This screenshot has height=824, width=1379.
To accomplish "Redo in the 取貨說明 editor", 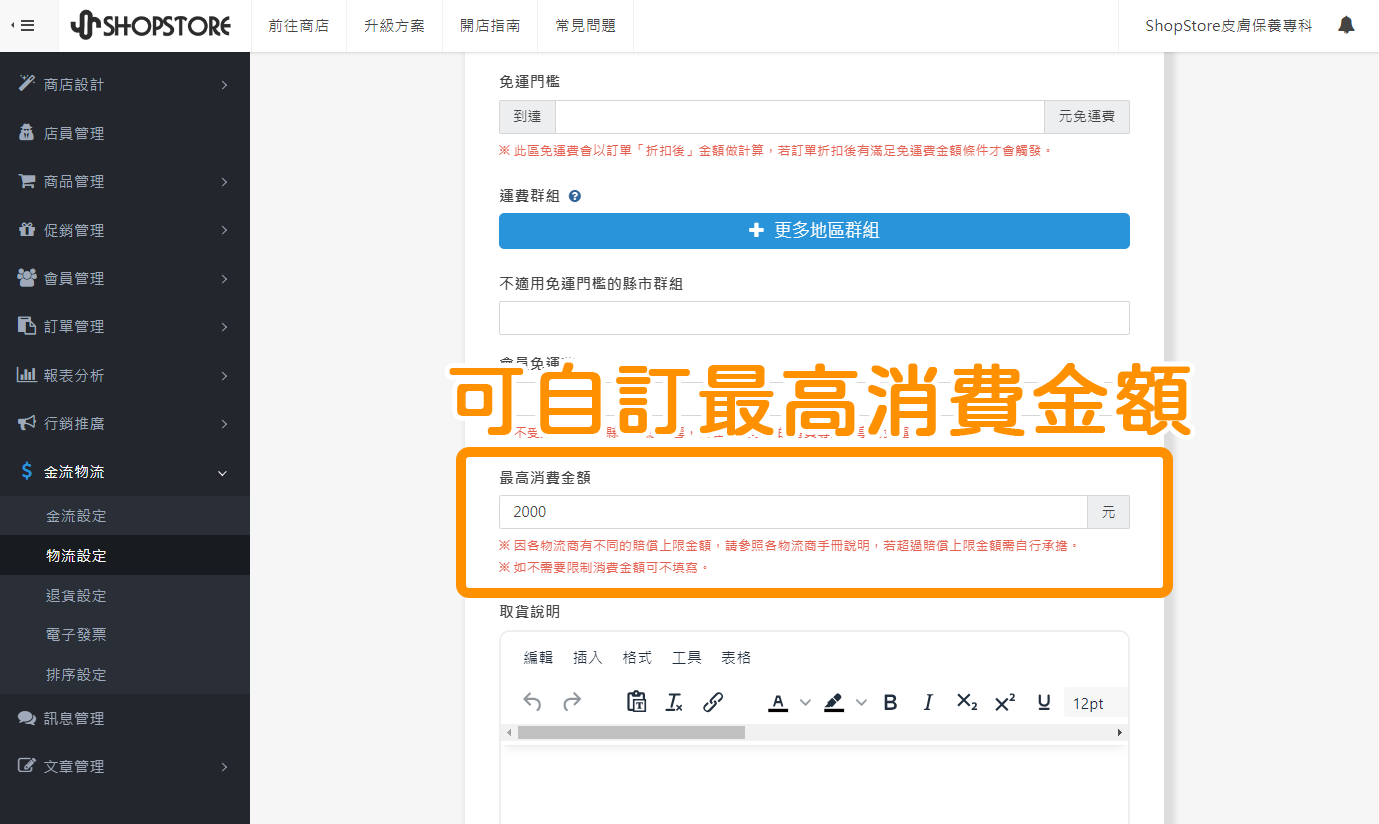I will [x=572, y=702].
